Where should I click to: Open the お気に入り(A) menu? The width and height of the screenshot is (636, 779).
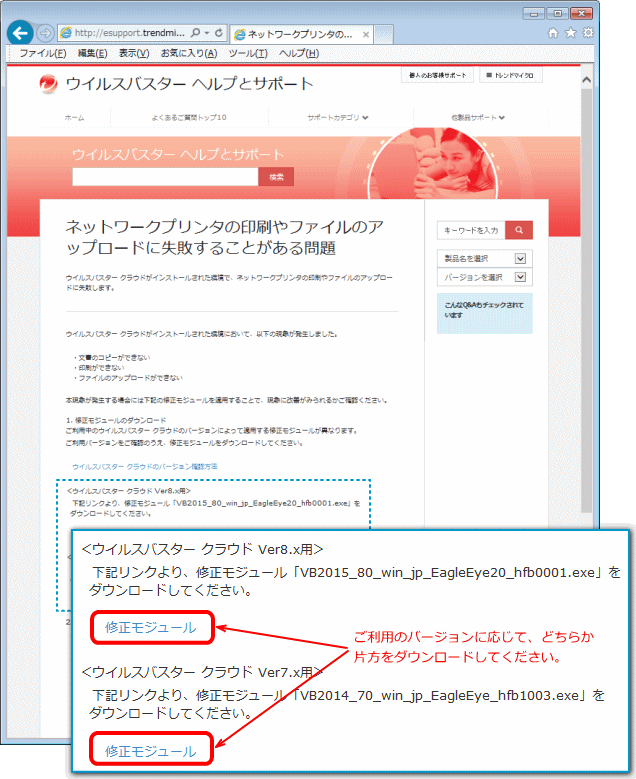pos(189,54)
